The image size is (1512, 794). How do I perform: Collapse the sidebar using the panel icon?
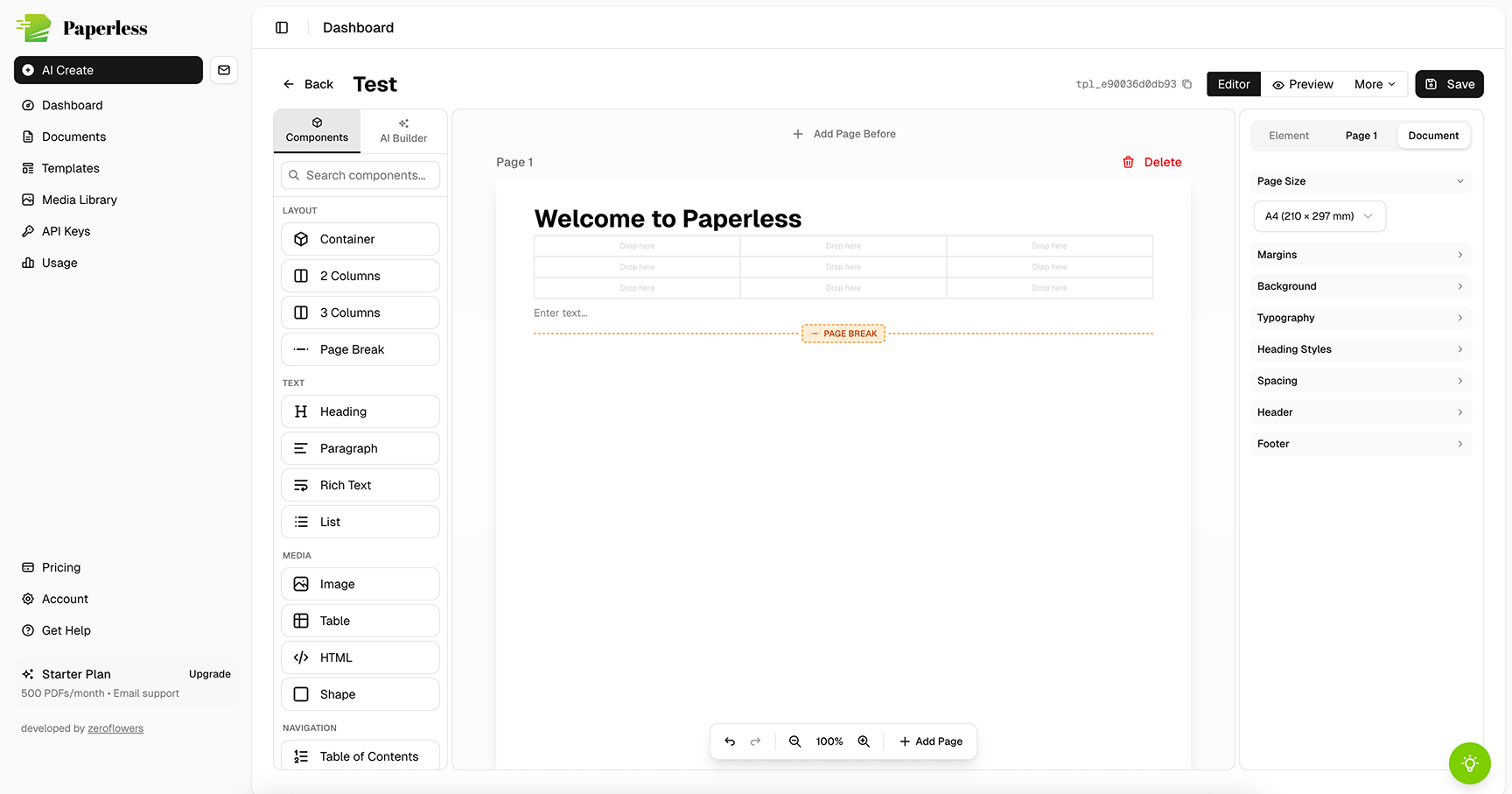click(x=282, y=27)
